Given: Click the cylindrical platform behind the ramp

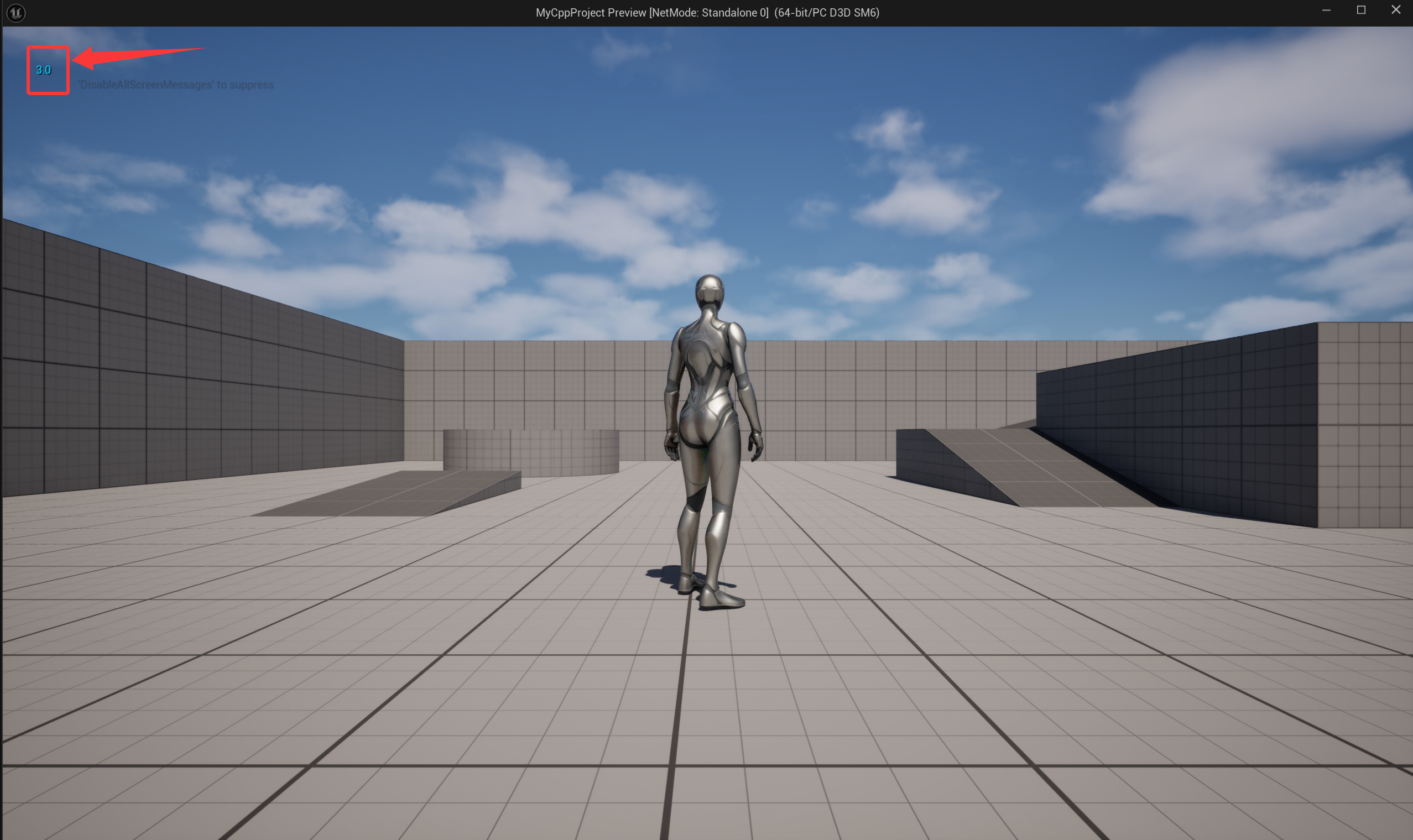Looking at the screenshot, I should pyautogui.click(x=530, y=451).
